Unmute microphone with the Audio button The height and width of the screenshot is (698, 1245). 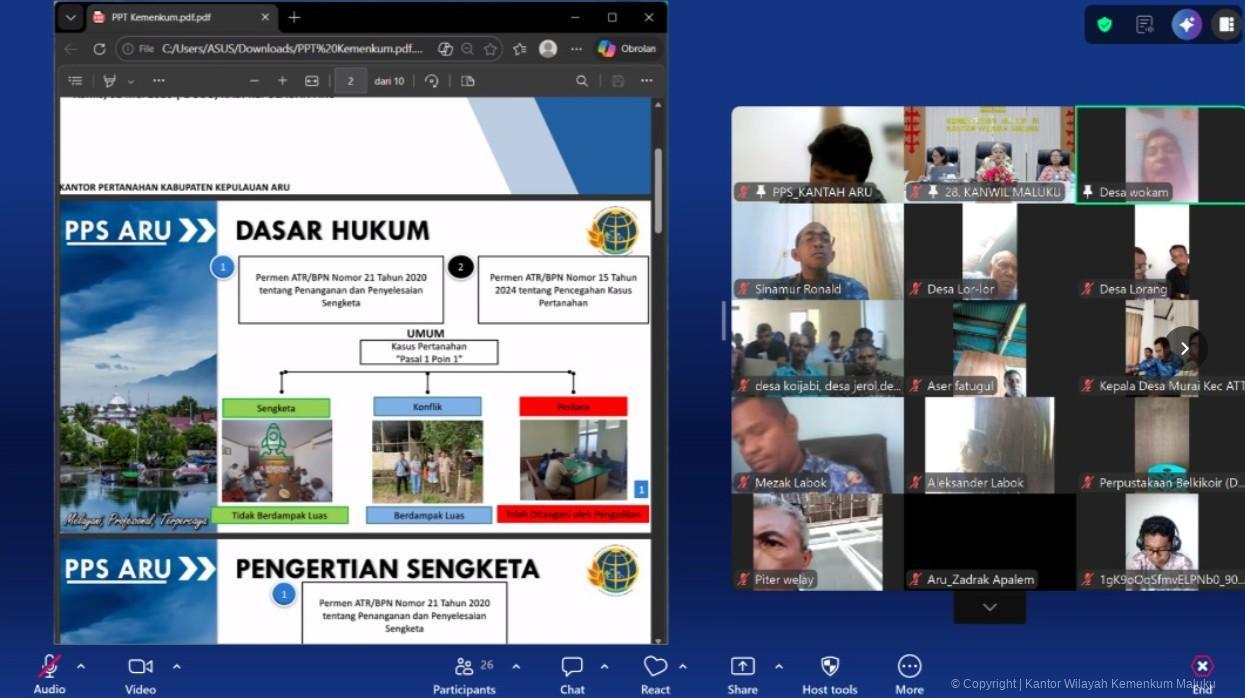(49, 667)
